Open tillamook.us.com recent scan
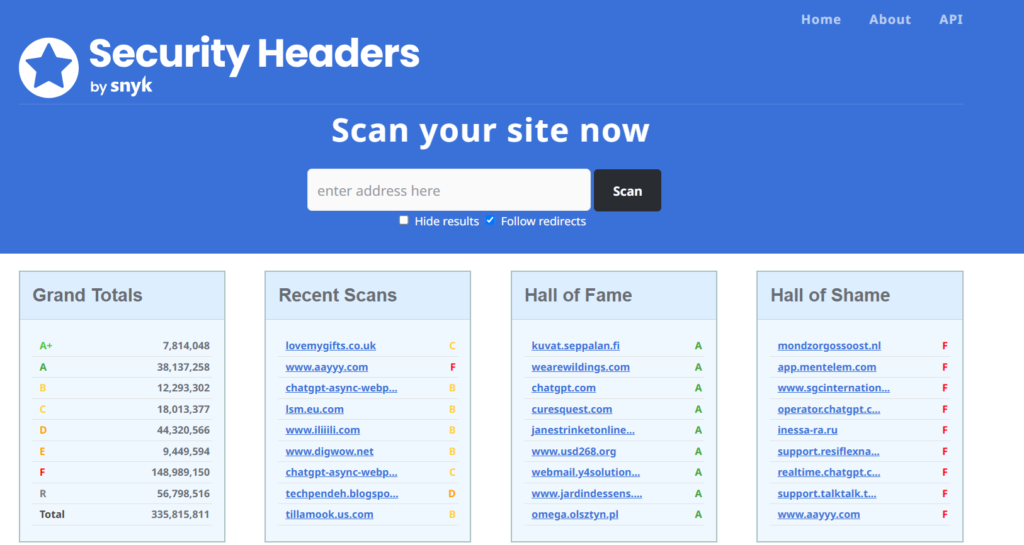 [x=329, y=514]
